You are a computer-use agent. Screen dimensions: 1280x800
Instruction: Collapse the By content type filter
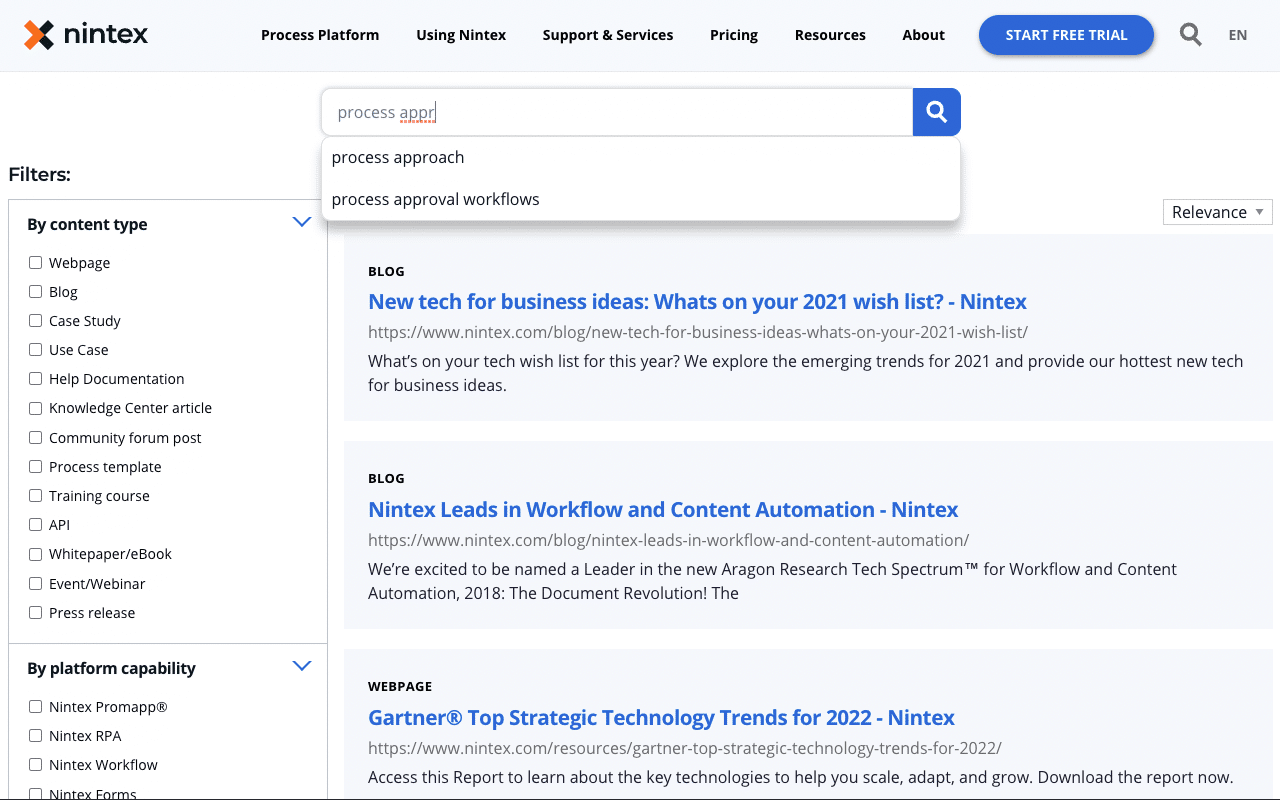pyautogui.click(x=302, y=222)
